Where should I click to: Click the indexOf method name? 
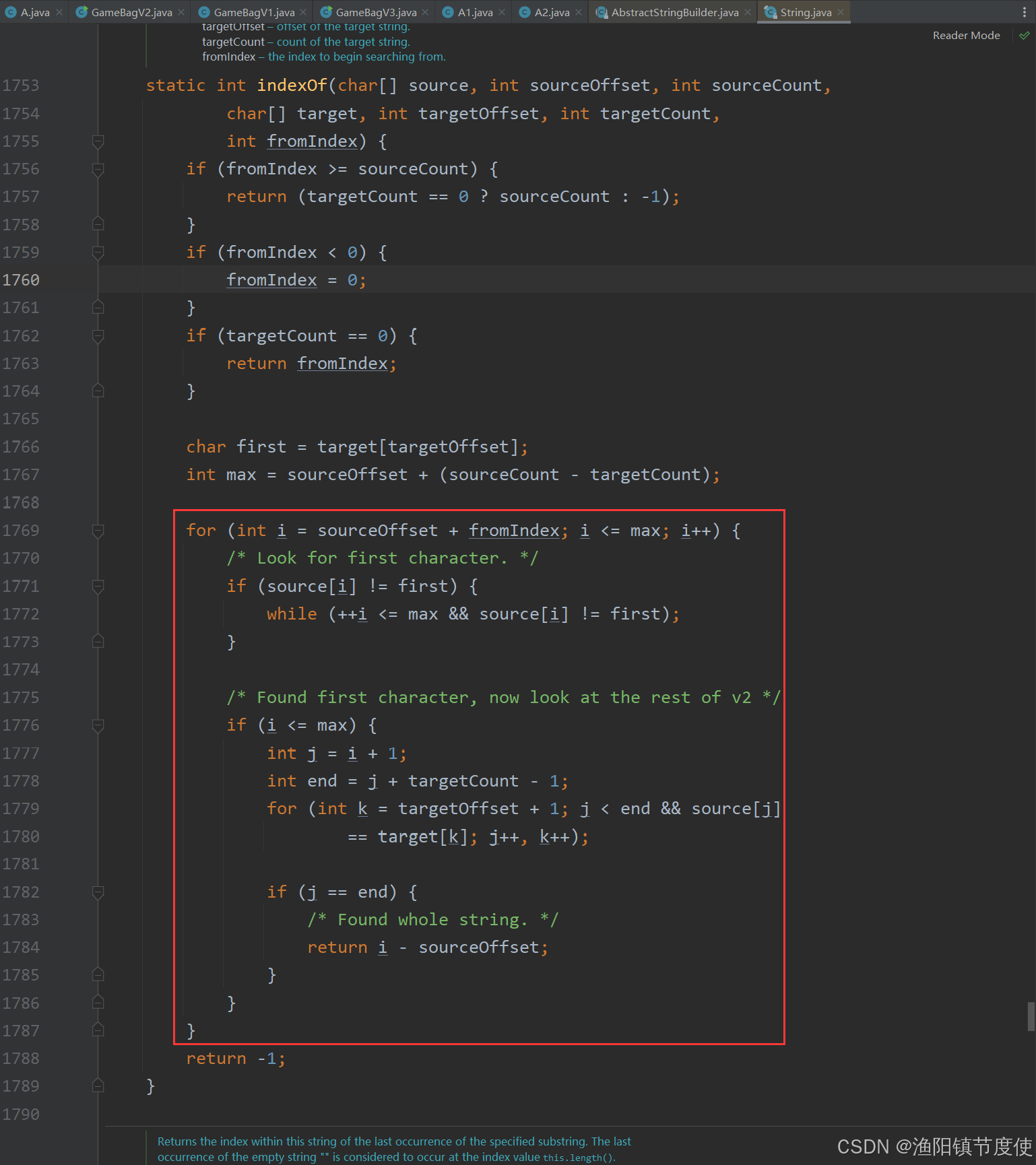(292, 86)
